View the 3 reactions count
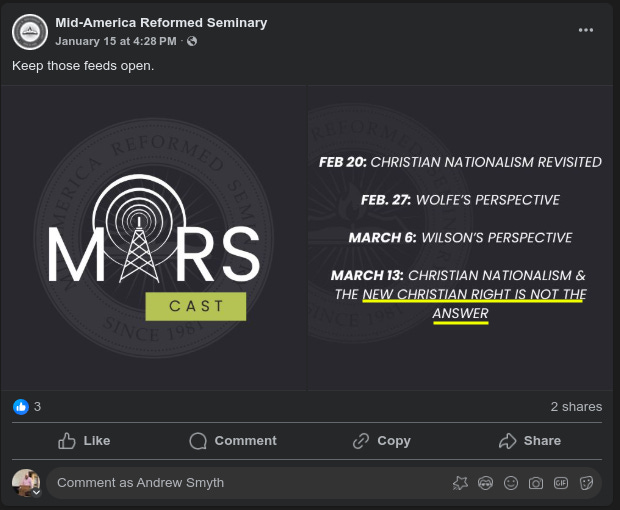This screenshot has width=620, height=510. point(37,406)
